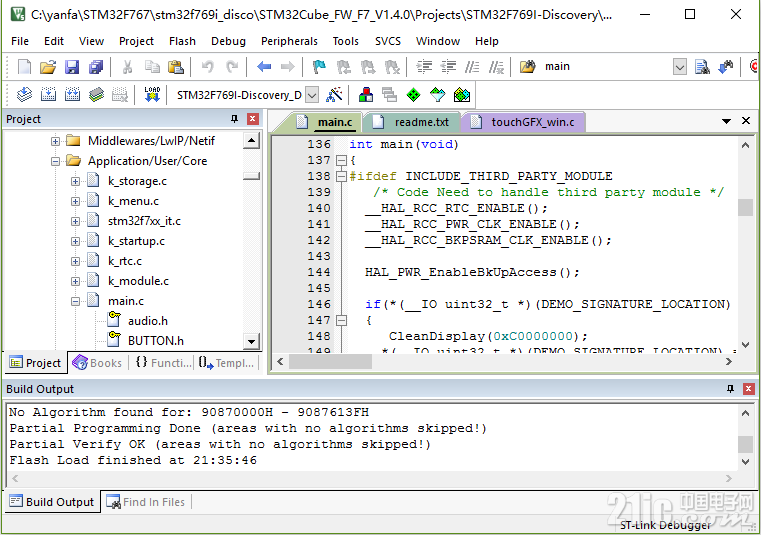This screenshot has height=535, width=761.
Task: Switch to the touchGFX_win.c editor tab
Action: [x=524, y=122]
